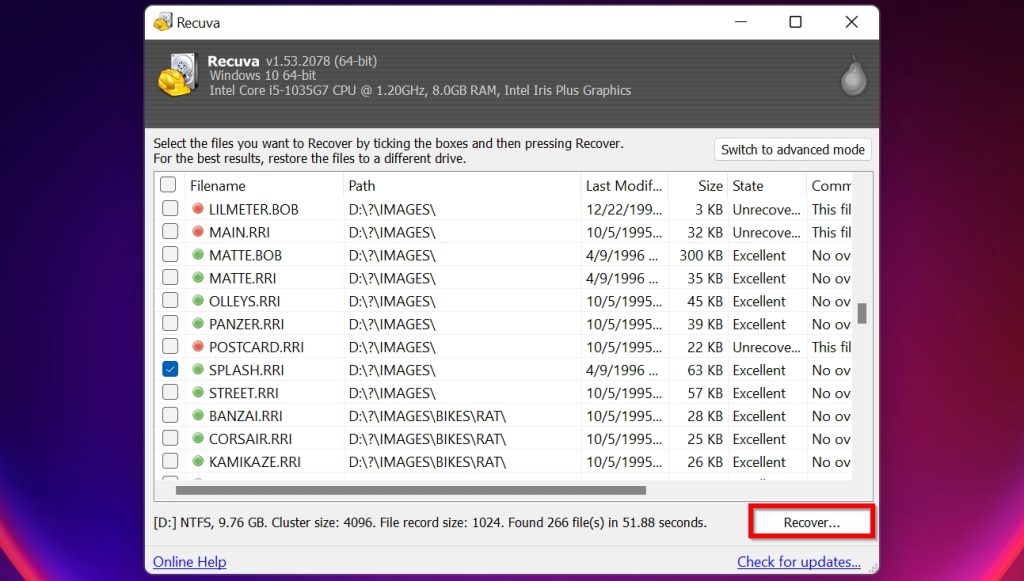Click the green status dot beside OLLEYS.RRI
Screen dimensions: 1024x581
[x=198, y=301]
